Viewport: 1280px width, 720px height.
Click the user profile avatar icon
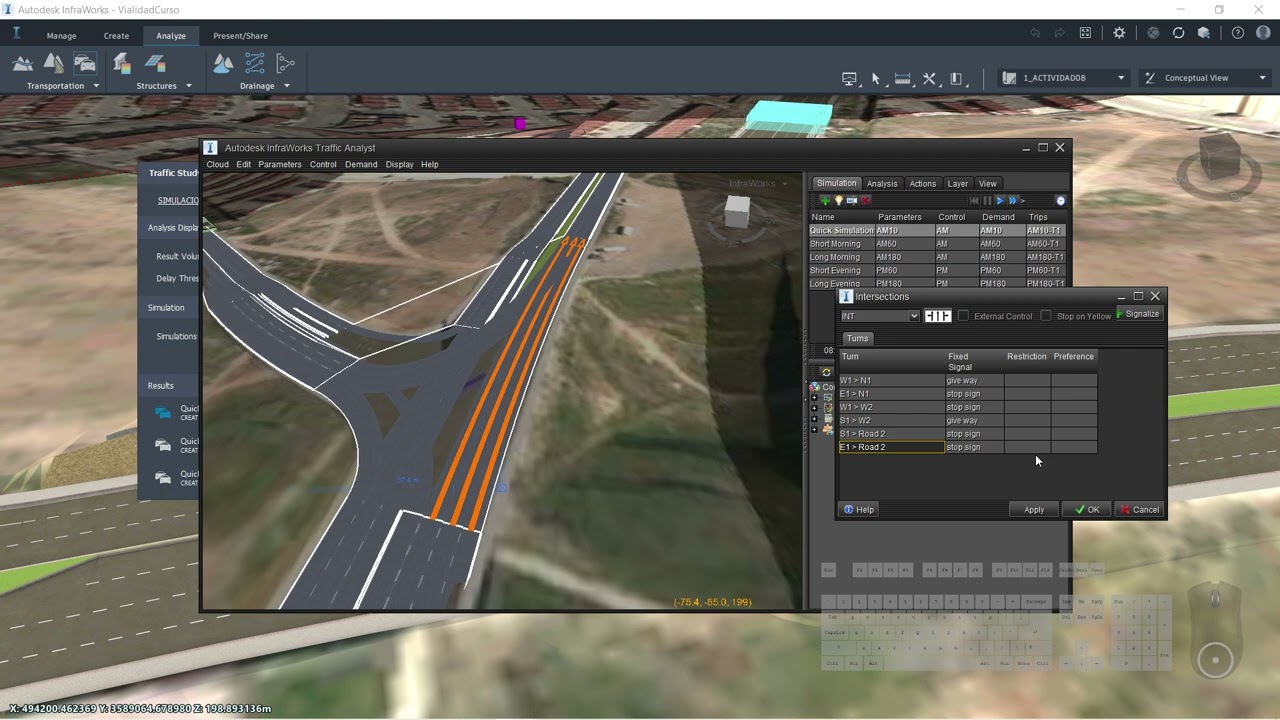pos(1263,33)
